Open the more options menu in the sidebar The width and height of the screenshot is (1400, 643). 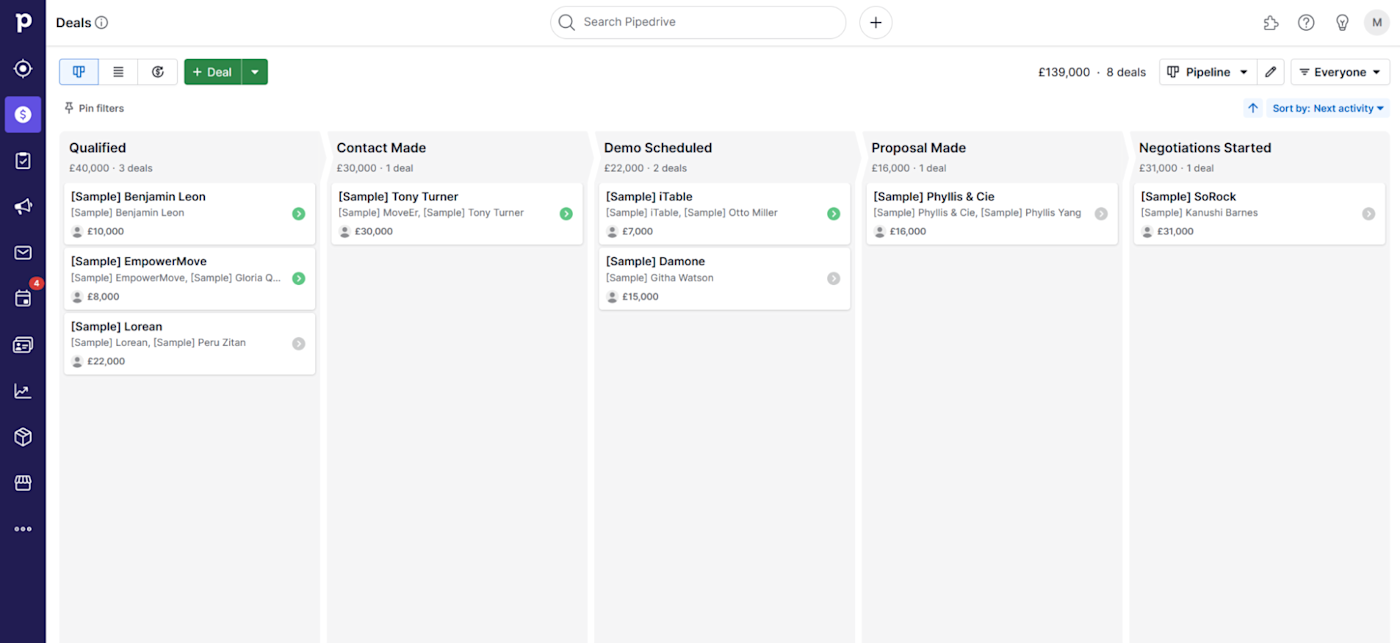click(x=23, y=529)
